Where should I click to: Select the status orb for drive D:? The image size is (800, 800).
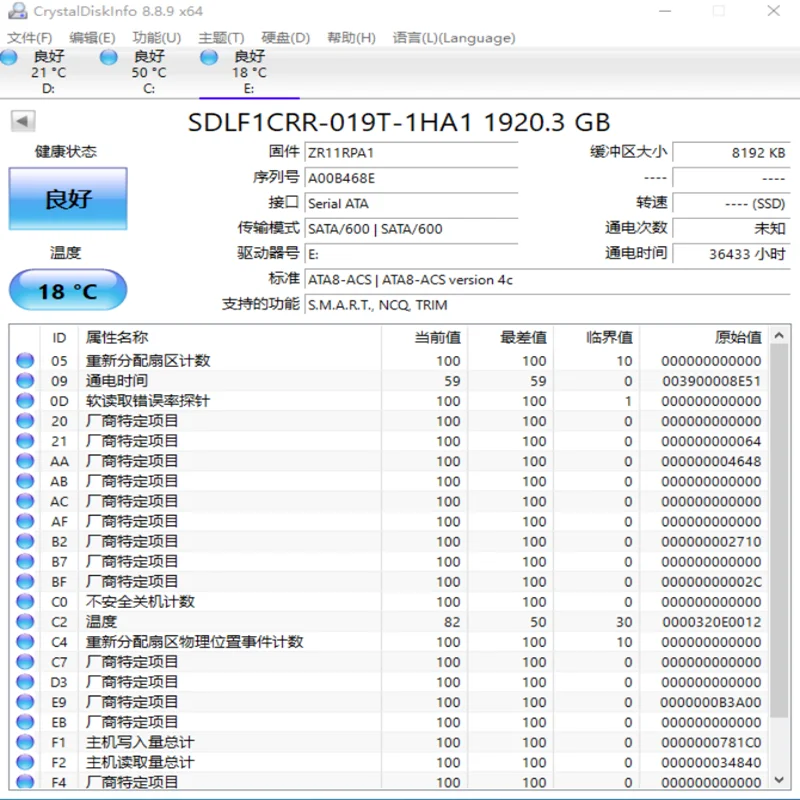tap(9, 57)
